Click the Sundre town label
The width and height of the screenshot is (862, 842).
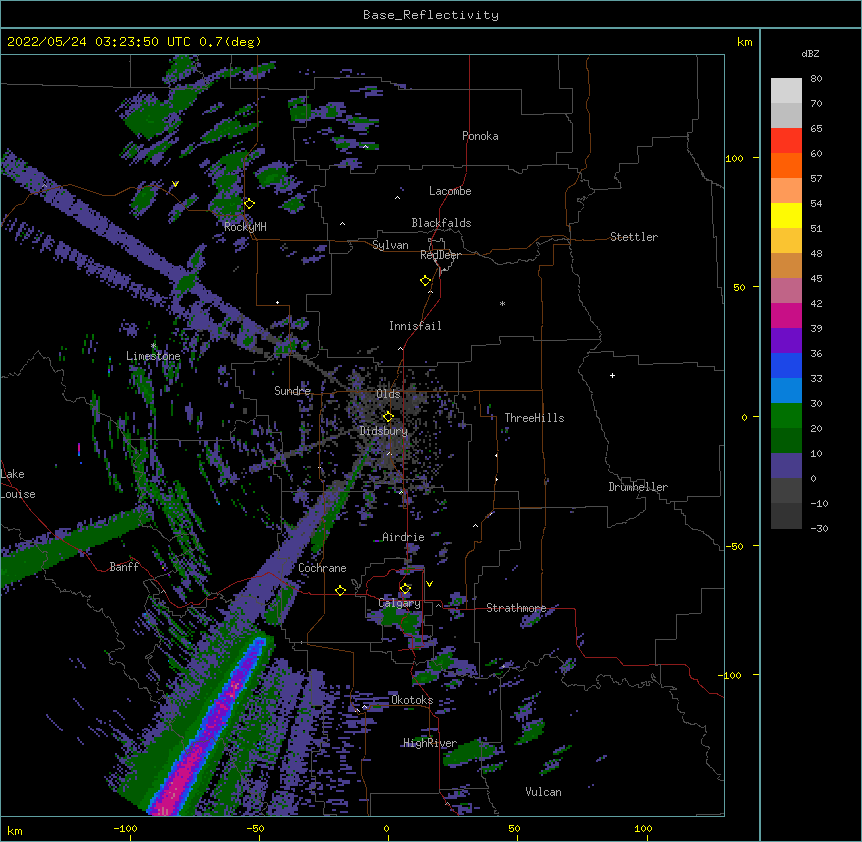(292, 391)
